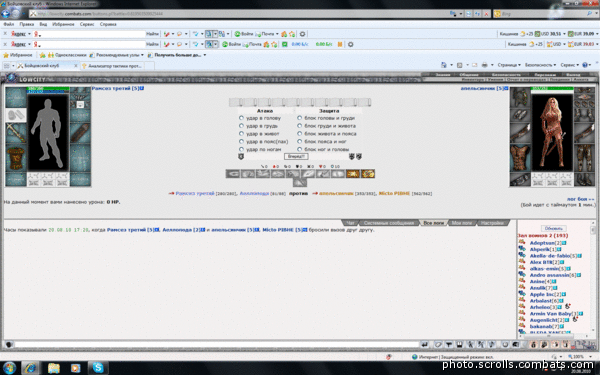Viewport: 600px width, 375px height.
Task: Click the last orange technique icon
Action: 367,174
